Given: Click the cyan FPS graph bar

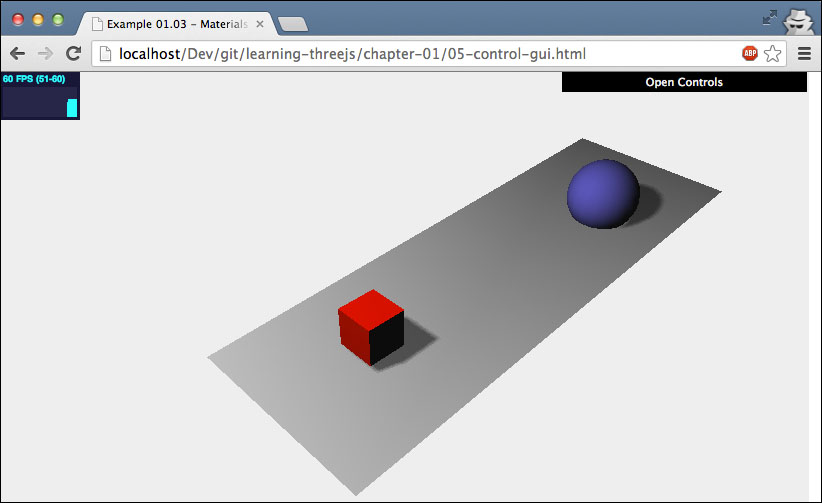Looking at the screenshot, I should tap(72, 108).
